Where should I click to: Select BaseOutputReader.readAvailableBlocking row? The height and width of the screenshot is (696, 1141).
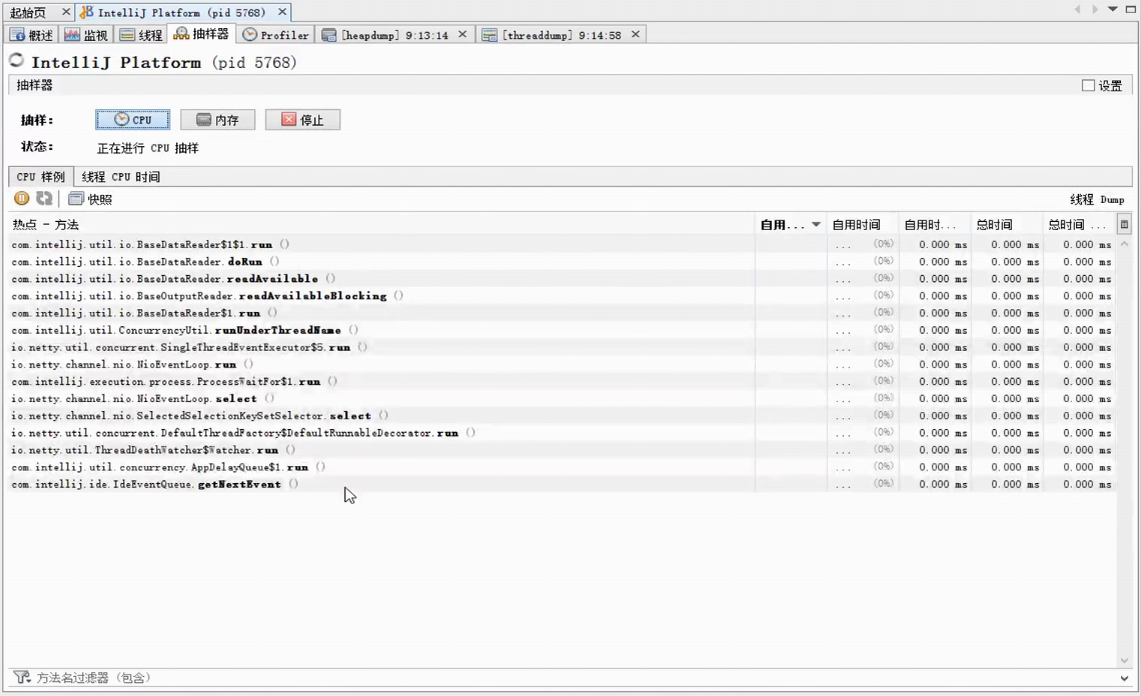click(563, 296)
